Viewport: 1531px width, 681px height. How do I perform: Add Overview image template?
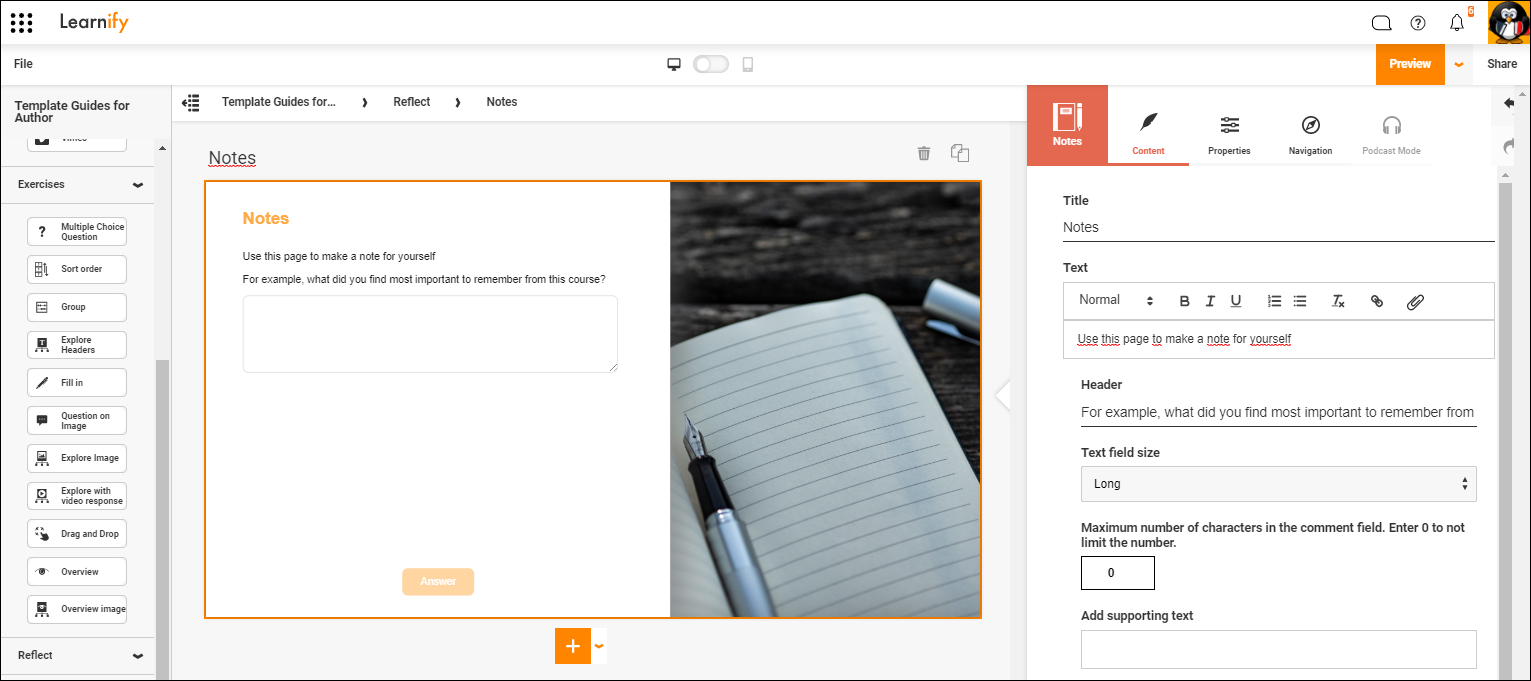click(x=77, y=609)
